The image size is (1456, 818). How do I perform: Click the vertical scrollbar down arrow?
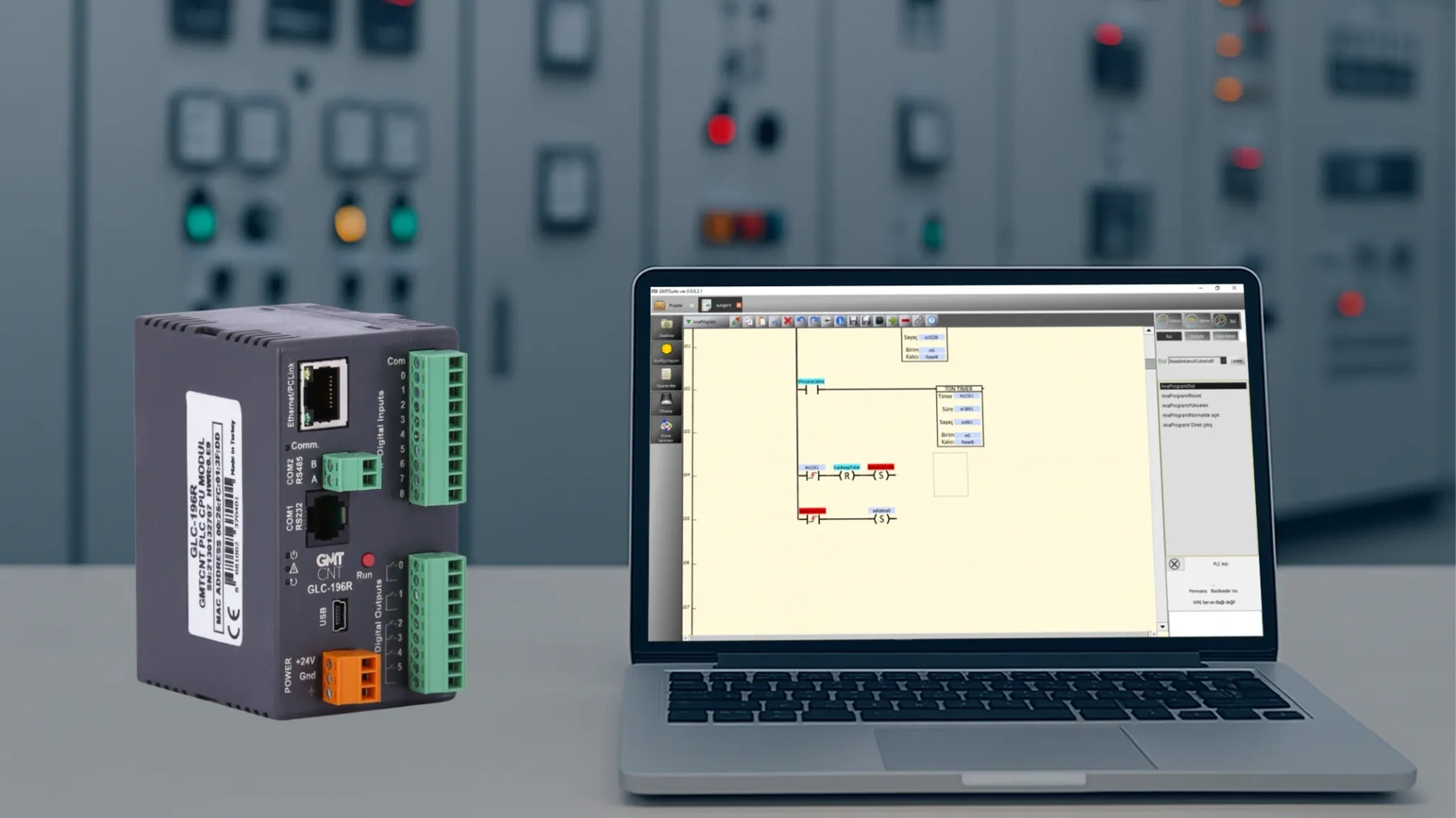point(1162,627)
